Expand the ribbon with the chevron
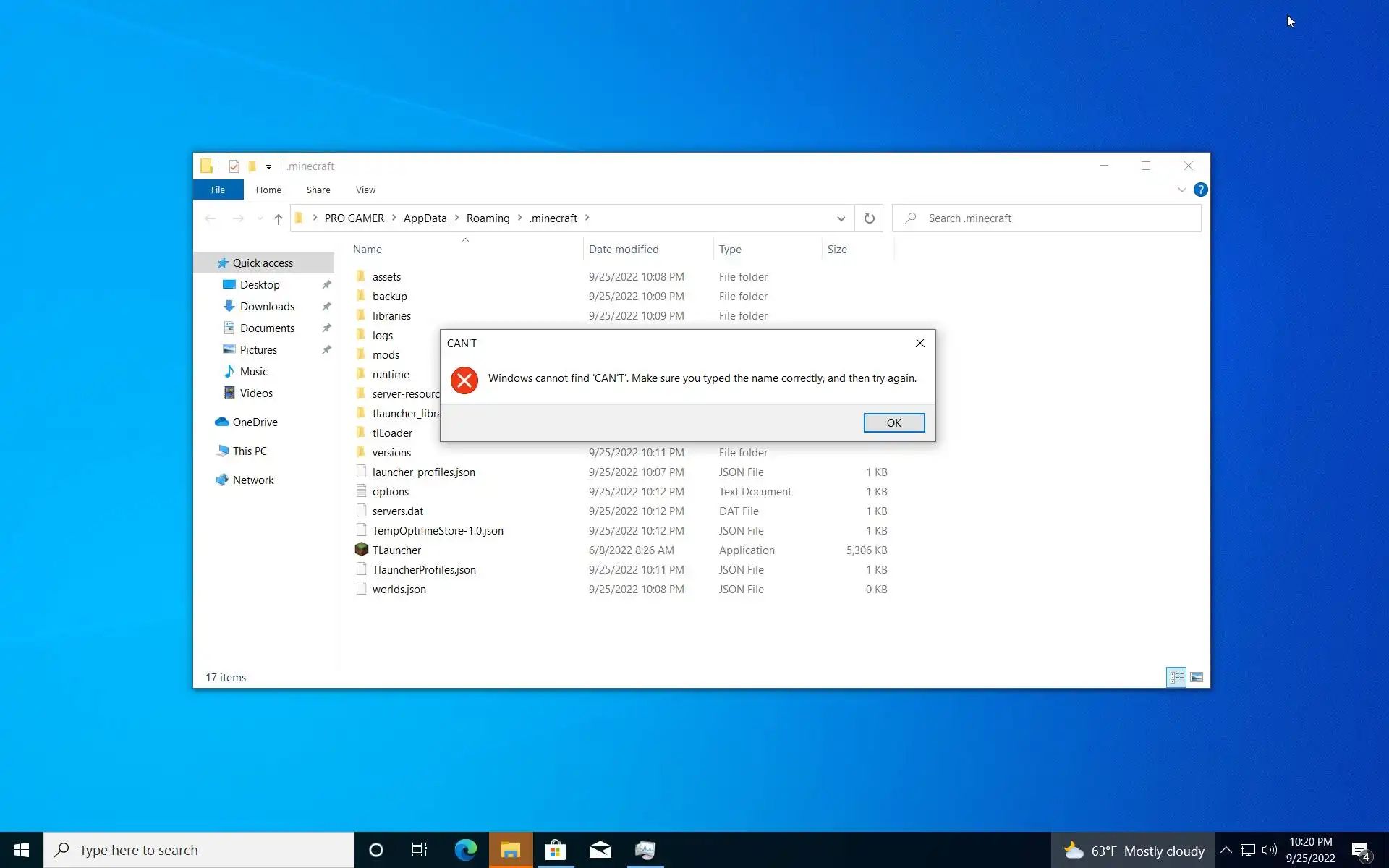Screen dimensions: 1389x868 [1181, 190]
